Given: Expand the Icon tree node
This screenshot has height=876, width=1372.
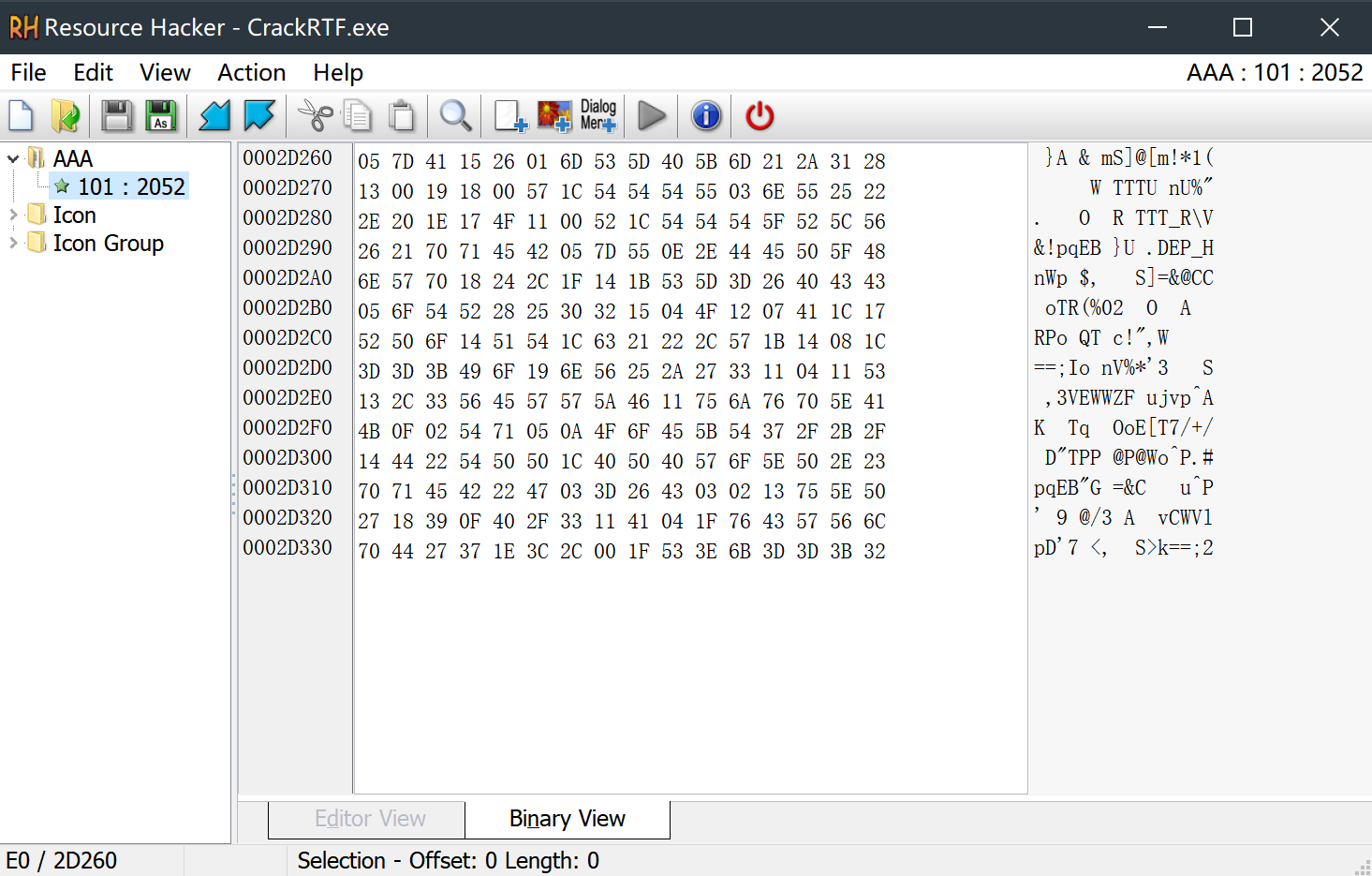Looking at the screenshot, I should click(x=13, y=215).
